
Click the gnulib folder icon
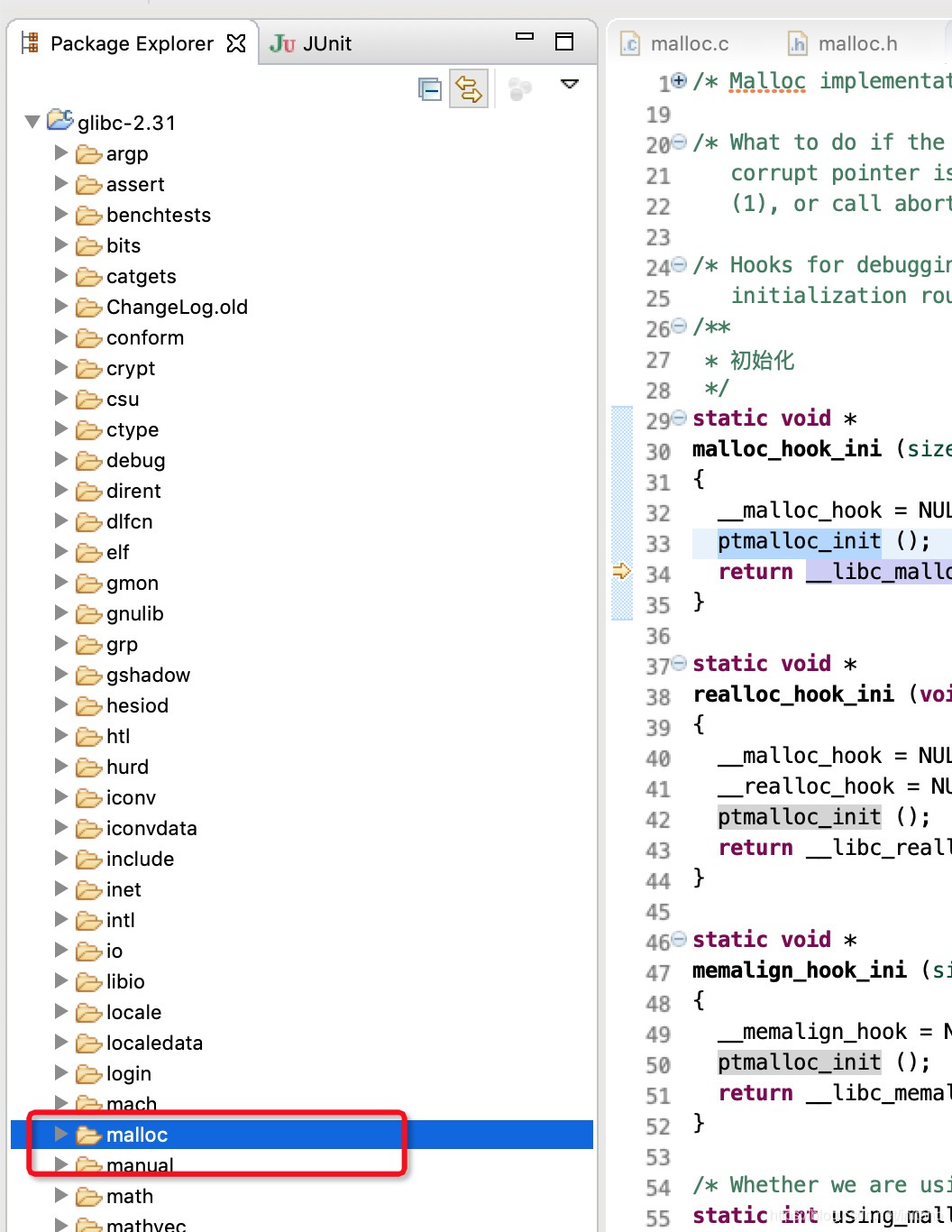pos(88,614)
